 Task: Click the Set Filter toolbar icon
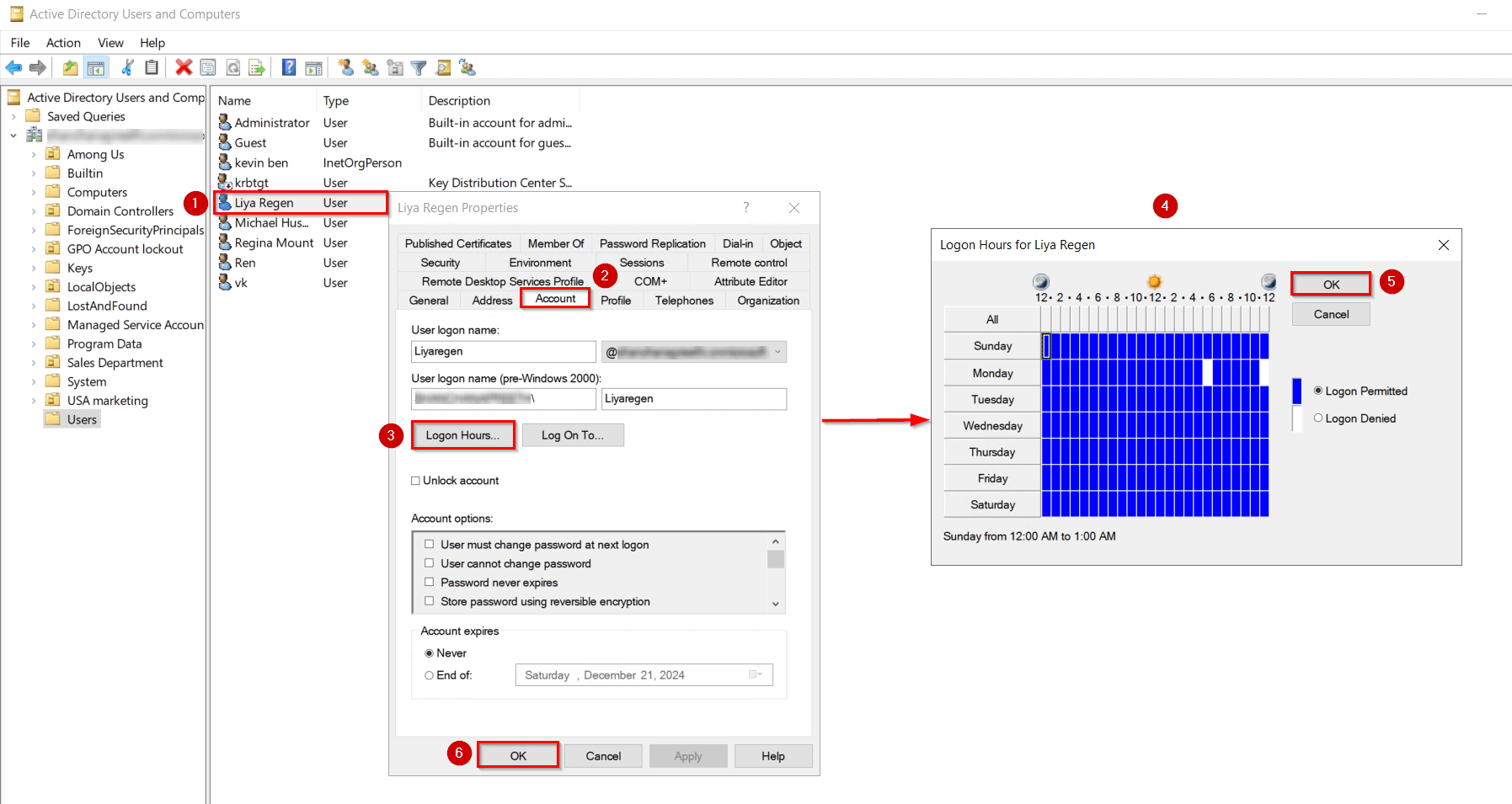(419, 67)
